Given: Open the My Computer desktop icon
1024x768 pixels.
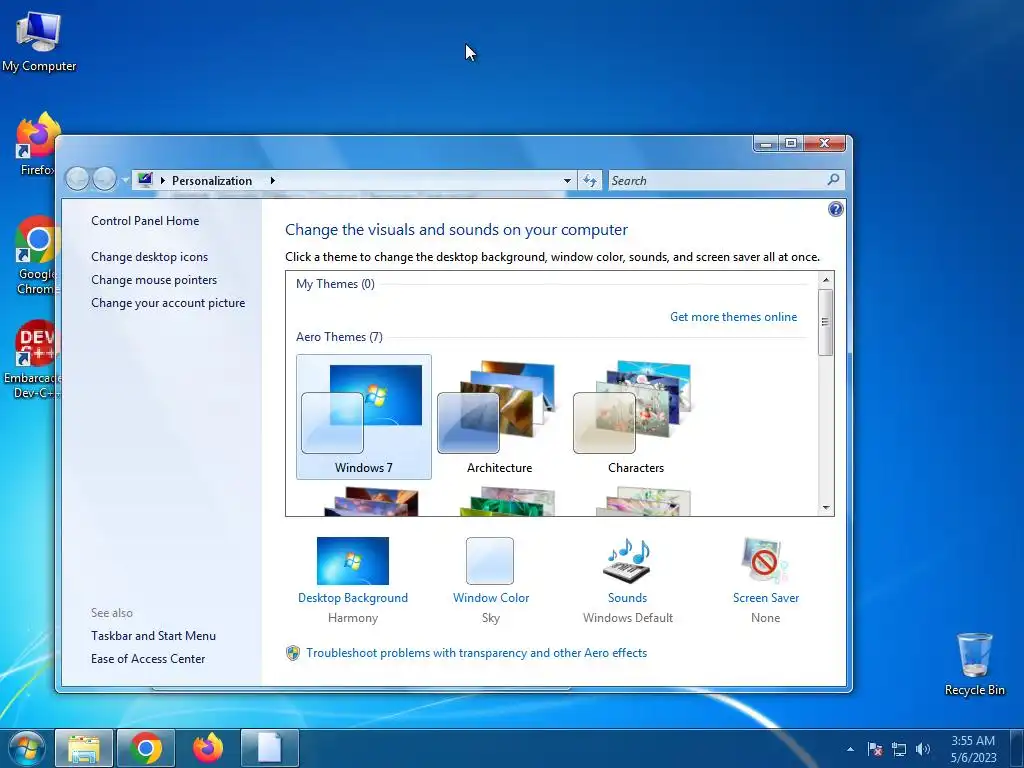Looking at the screenshot, I should (39, 41).
